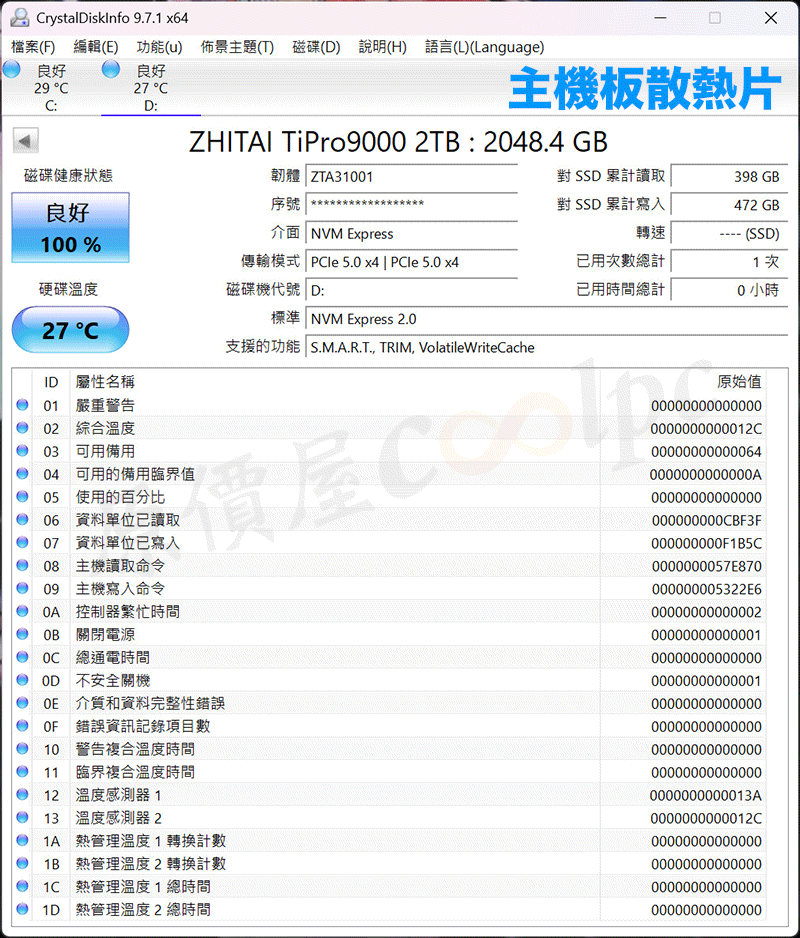Open the 檔案(F) menu

[33, 47]
